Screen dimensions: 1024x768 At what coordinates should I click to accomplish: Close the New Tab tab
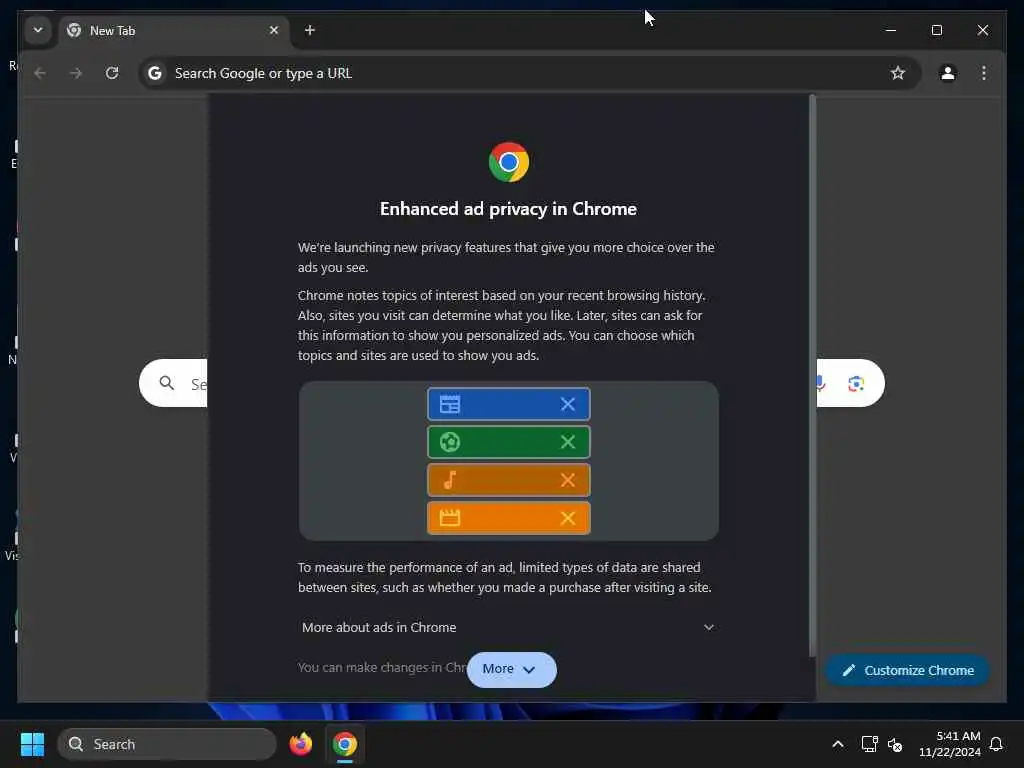[x=274, y=30]
